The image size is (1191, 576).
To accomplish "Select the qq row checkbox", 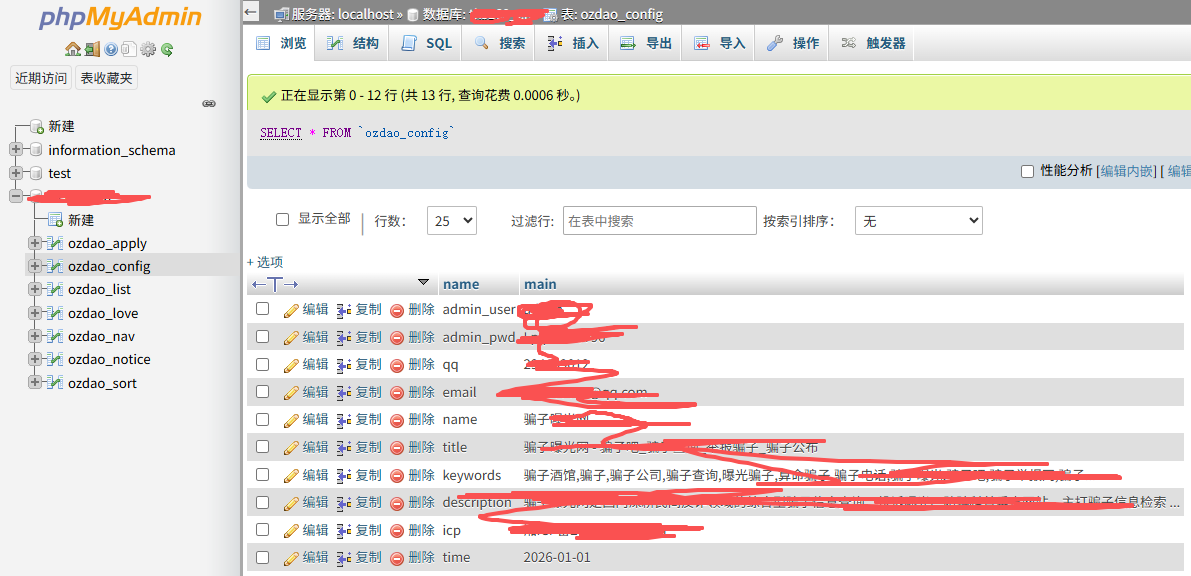I will coord(262,364).
